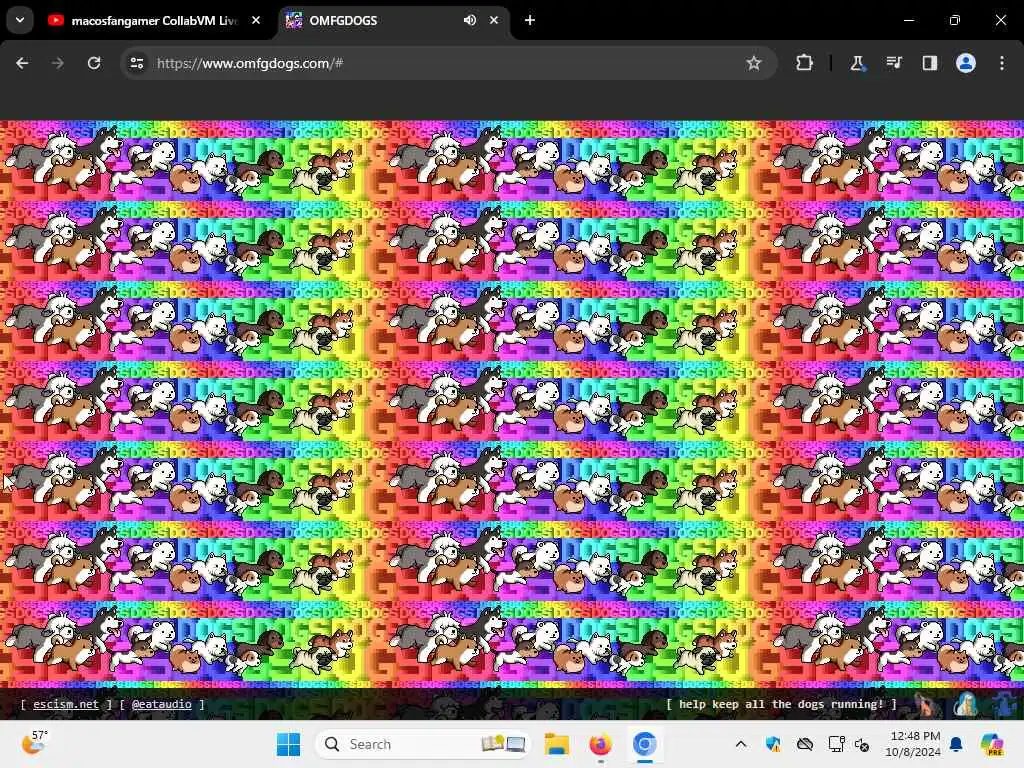The image size is (1024, 768).
Task: Click the muted volume tray icon
Action: pos(862,744)
